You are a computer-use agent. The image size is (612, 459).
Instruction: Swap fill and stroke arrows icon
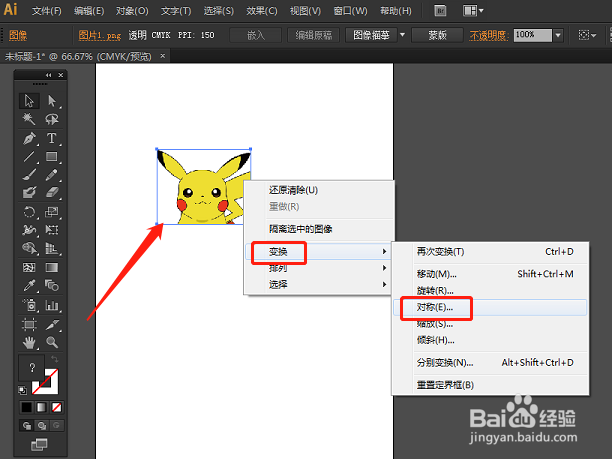pos(55,359)
